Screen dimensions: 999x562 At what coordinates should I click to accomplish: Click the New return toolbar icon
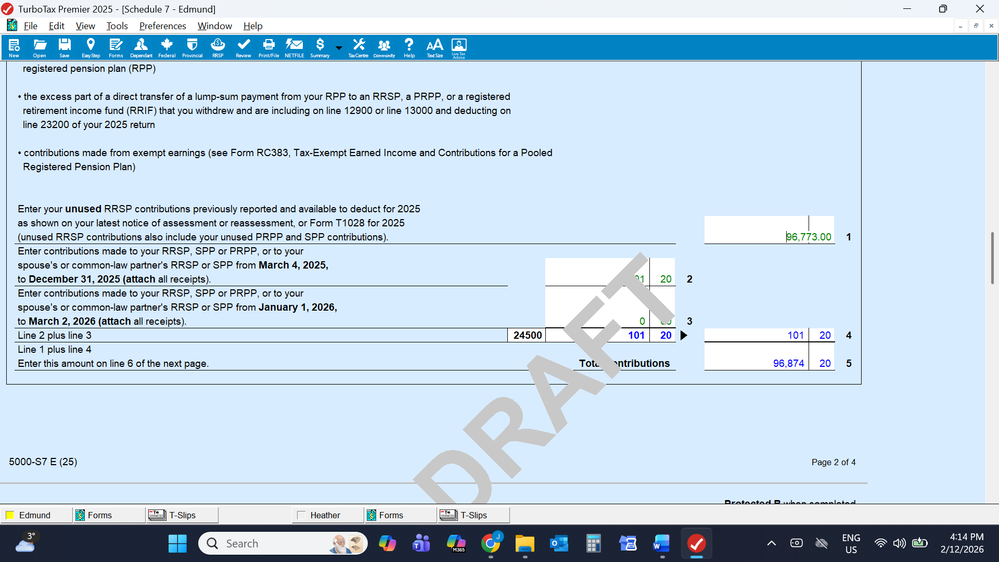point(14,48)
